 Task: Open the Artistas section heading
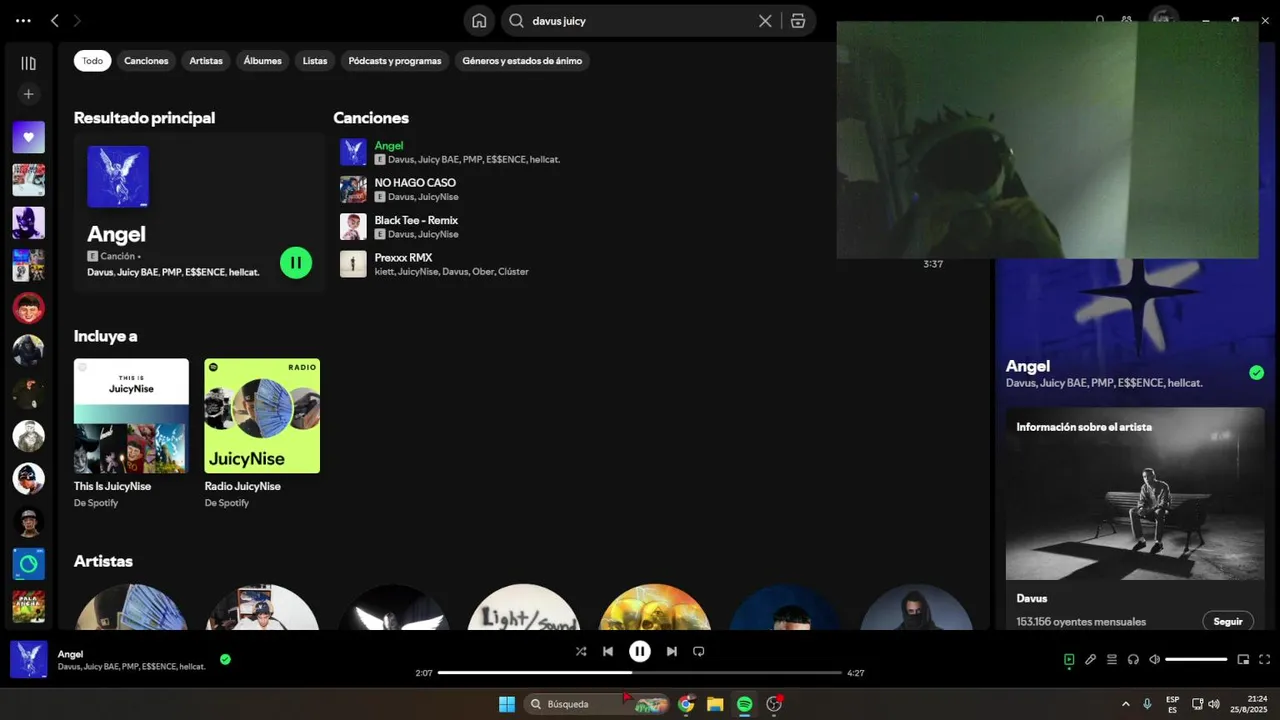103,561
